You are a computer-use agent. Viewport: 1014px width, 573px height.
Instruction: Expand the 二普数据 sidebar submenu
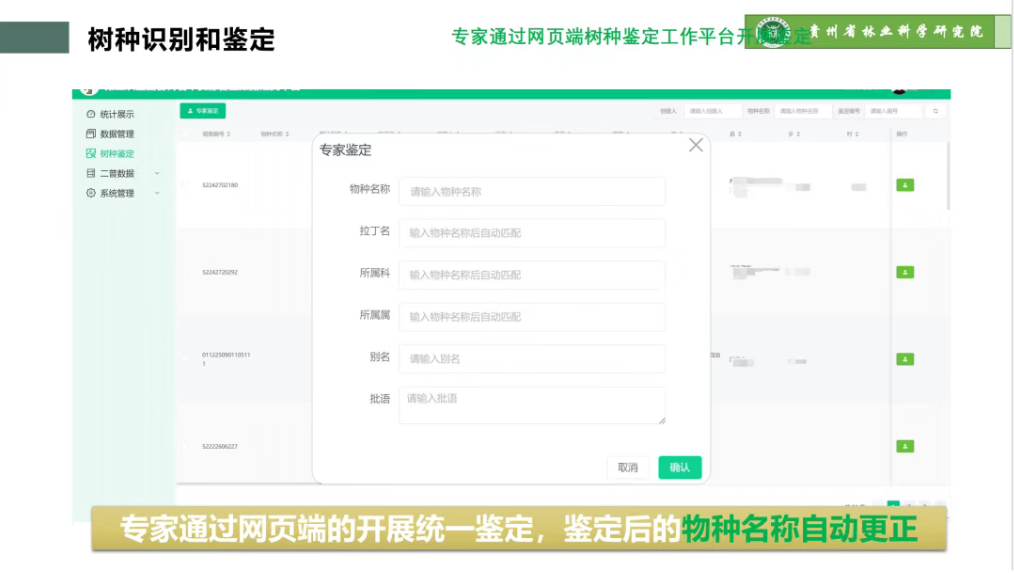pos(157,173)
